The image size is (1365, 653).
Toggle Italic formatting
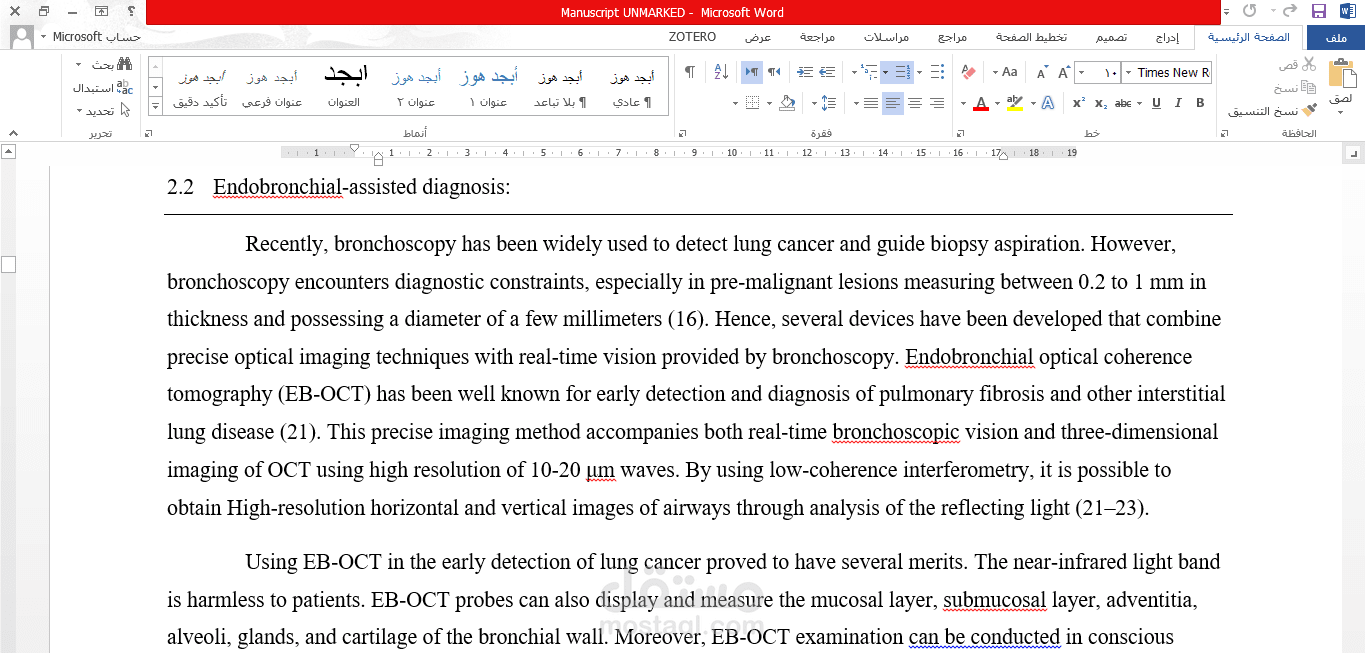(1178, 103)
